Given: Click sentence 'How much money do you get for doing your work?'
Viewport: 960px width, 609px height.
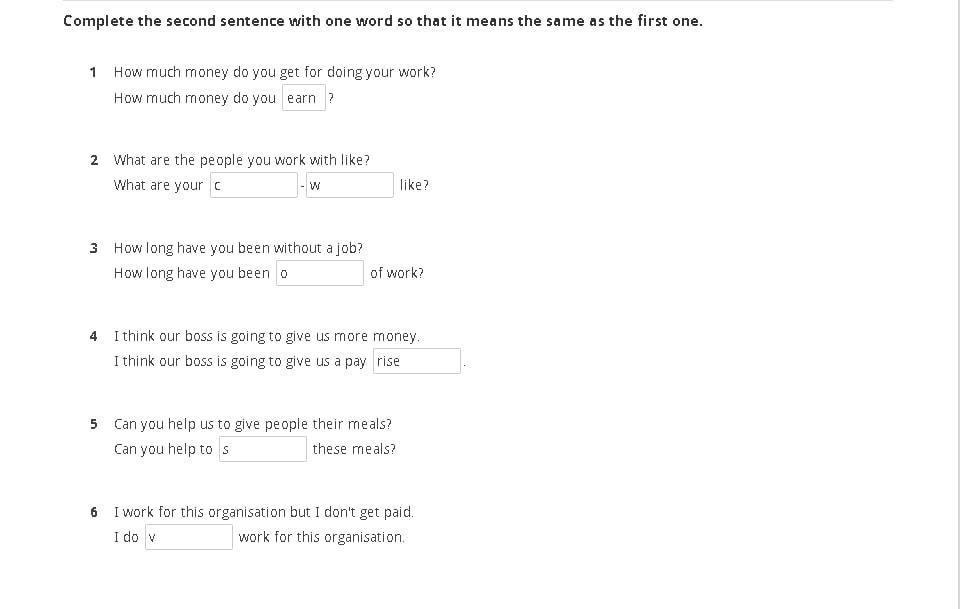Looking at the screenshot, I should (x=275, y=72).
